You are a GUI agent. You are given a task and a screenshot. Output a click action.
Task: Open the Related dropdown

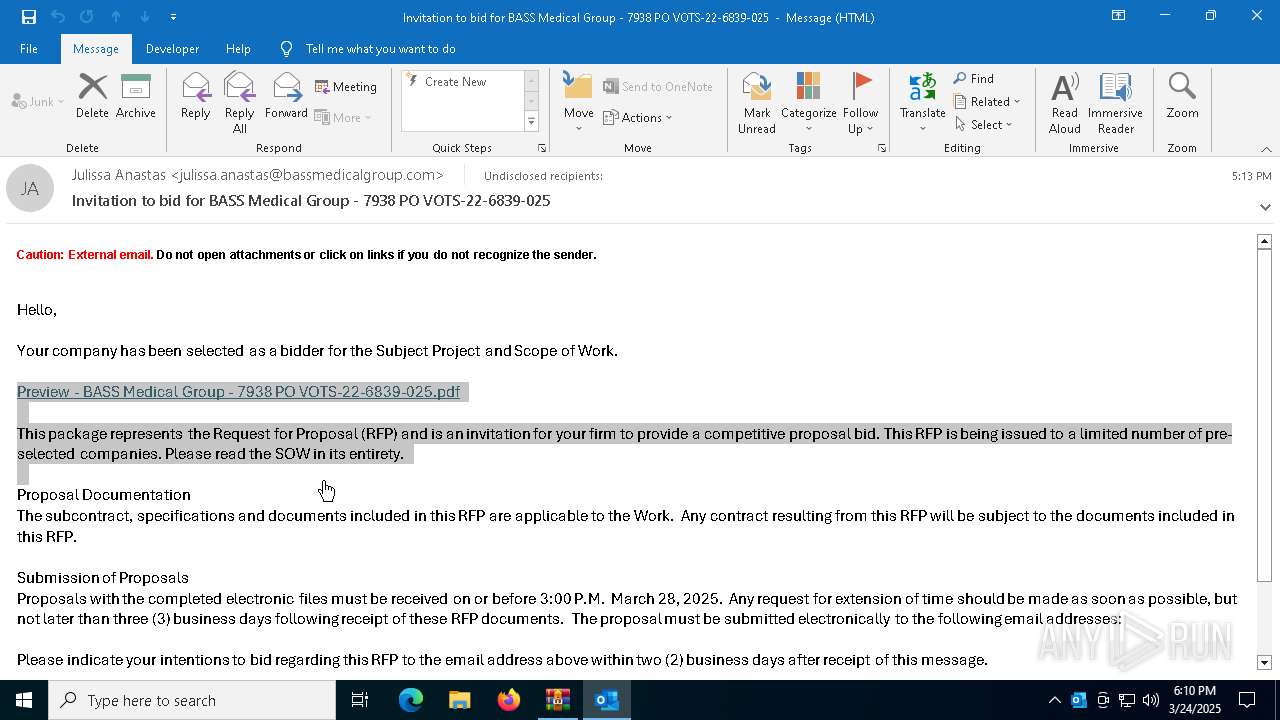[987, 102]
